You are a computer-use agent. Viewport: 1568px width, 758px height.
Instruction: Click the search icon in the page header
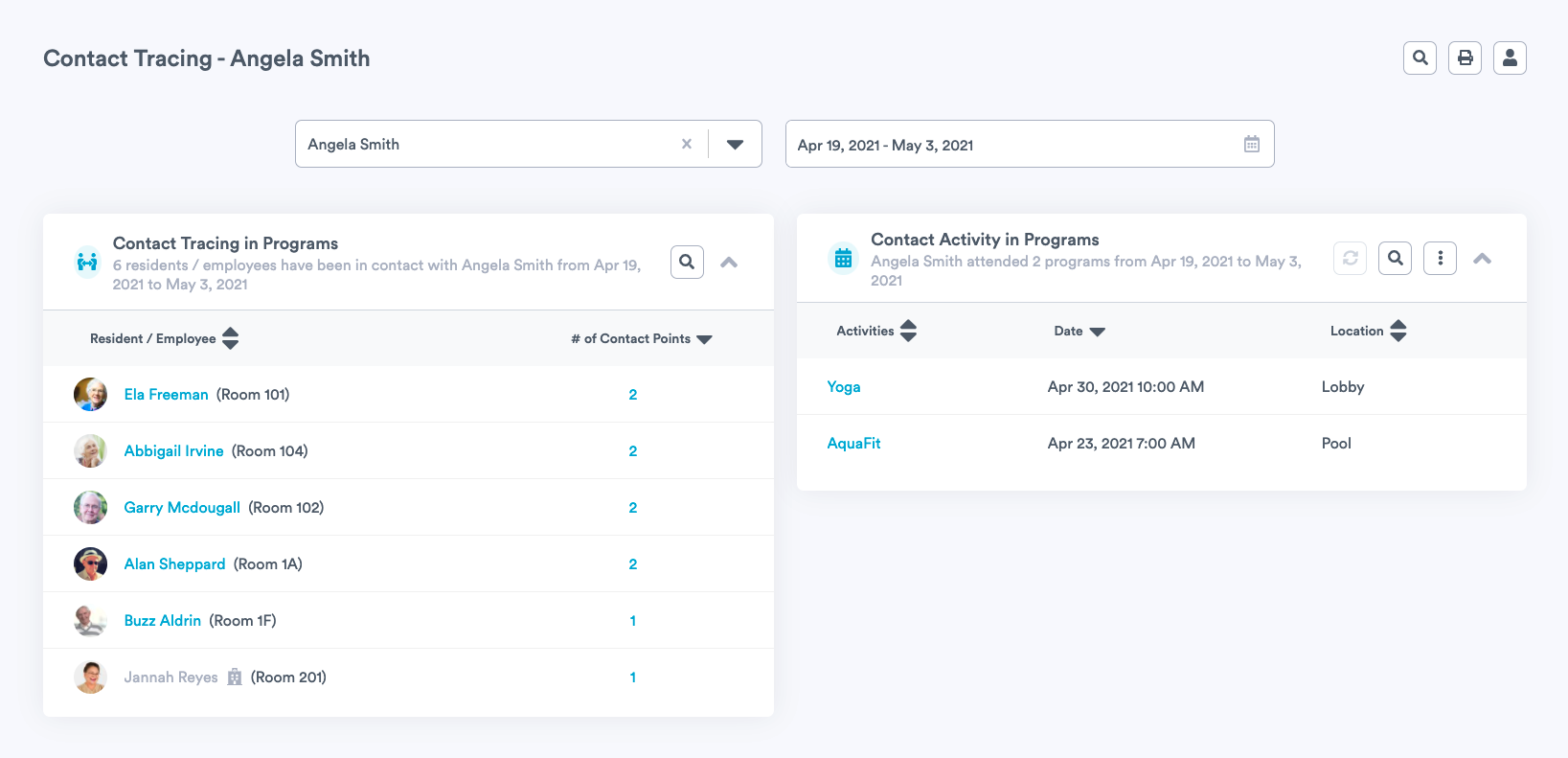[x=1420, y=58]
